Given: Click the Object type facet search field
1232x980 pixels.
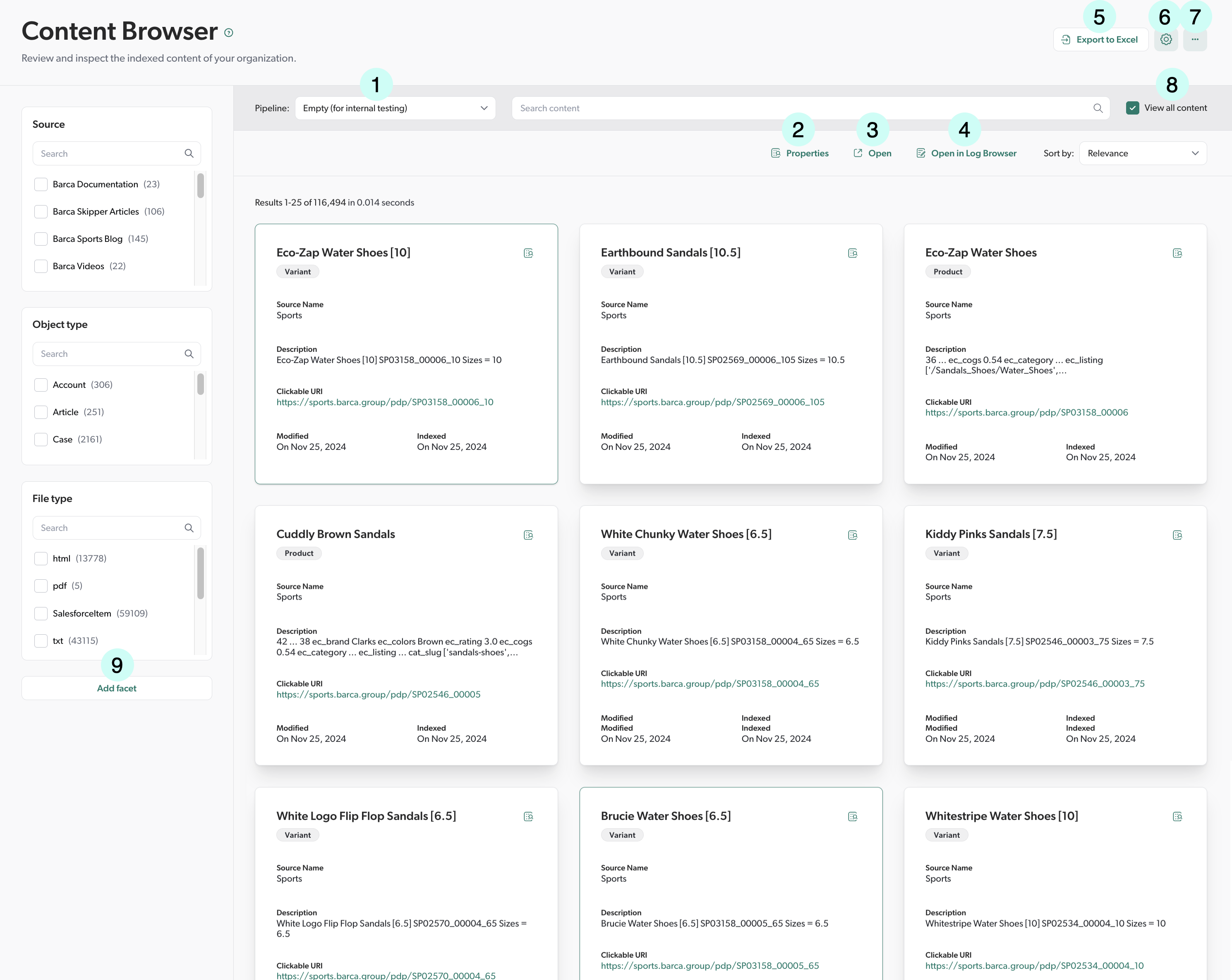Looking at the screenshot, I should (117, 354).
